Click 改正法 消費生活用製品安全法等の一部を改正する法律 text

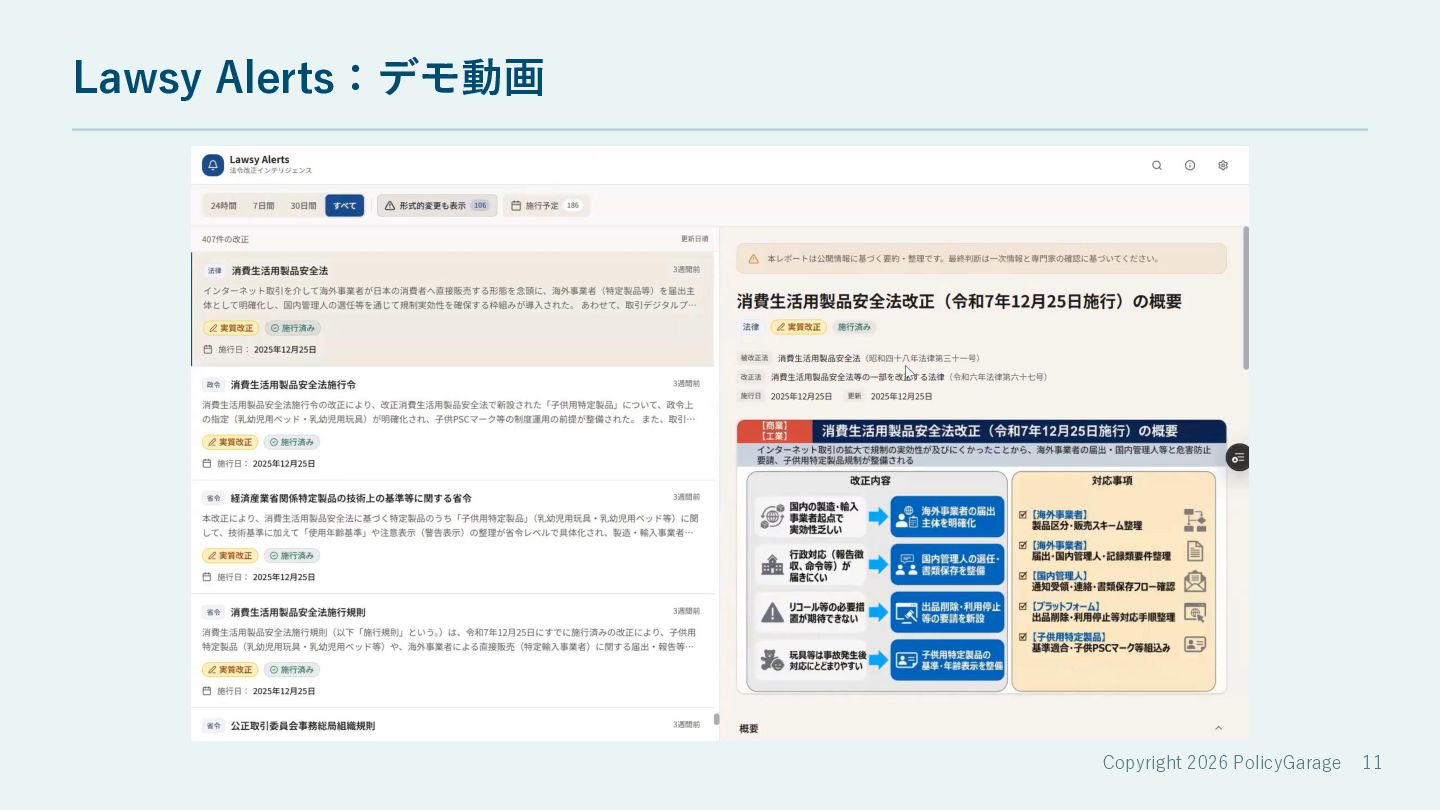908,377
